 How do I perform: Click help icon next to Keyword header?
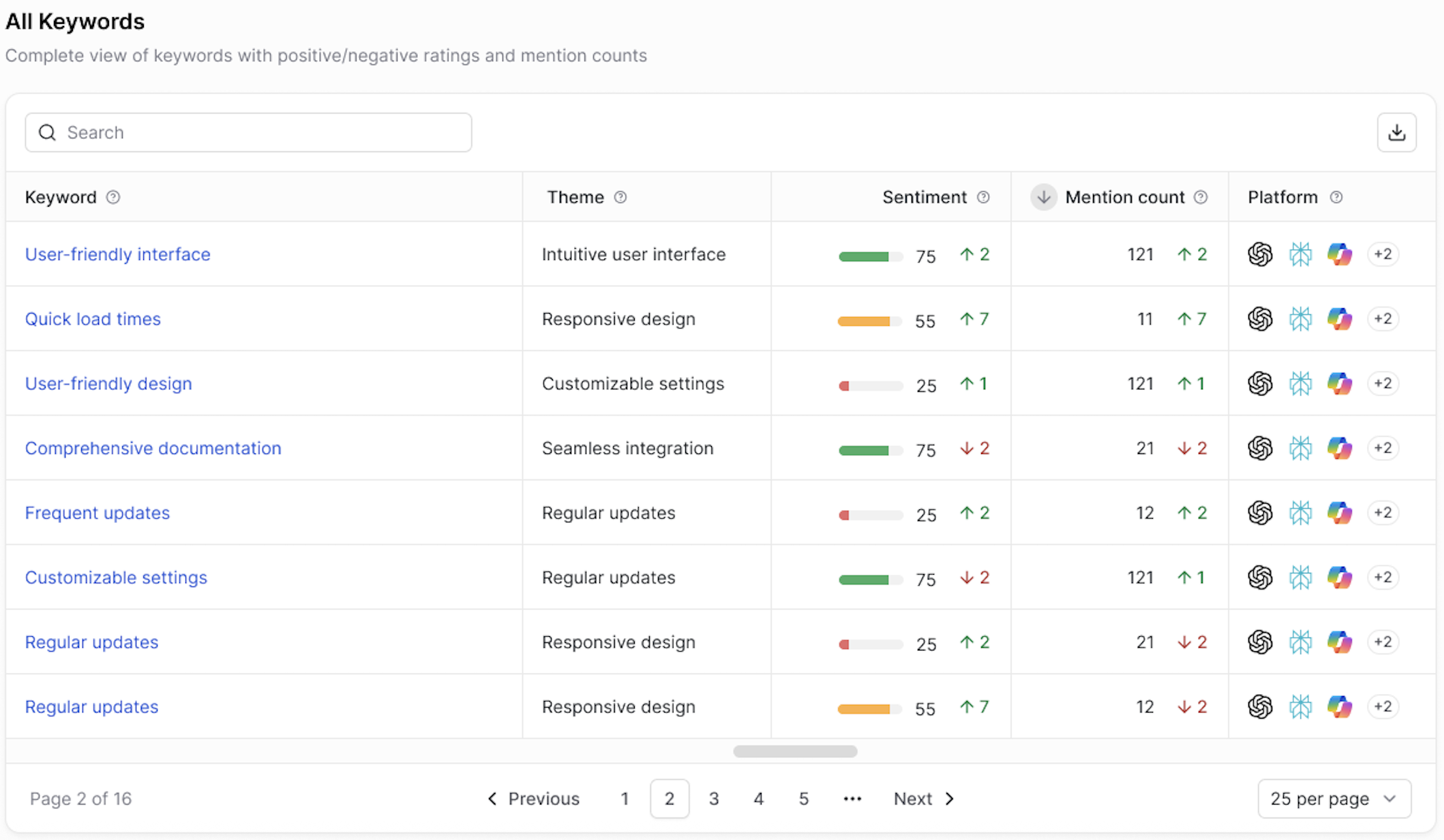point(113,197)
